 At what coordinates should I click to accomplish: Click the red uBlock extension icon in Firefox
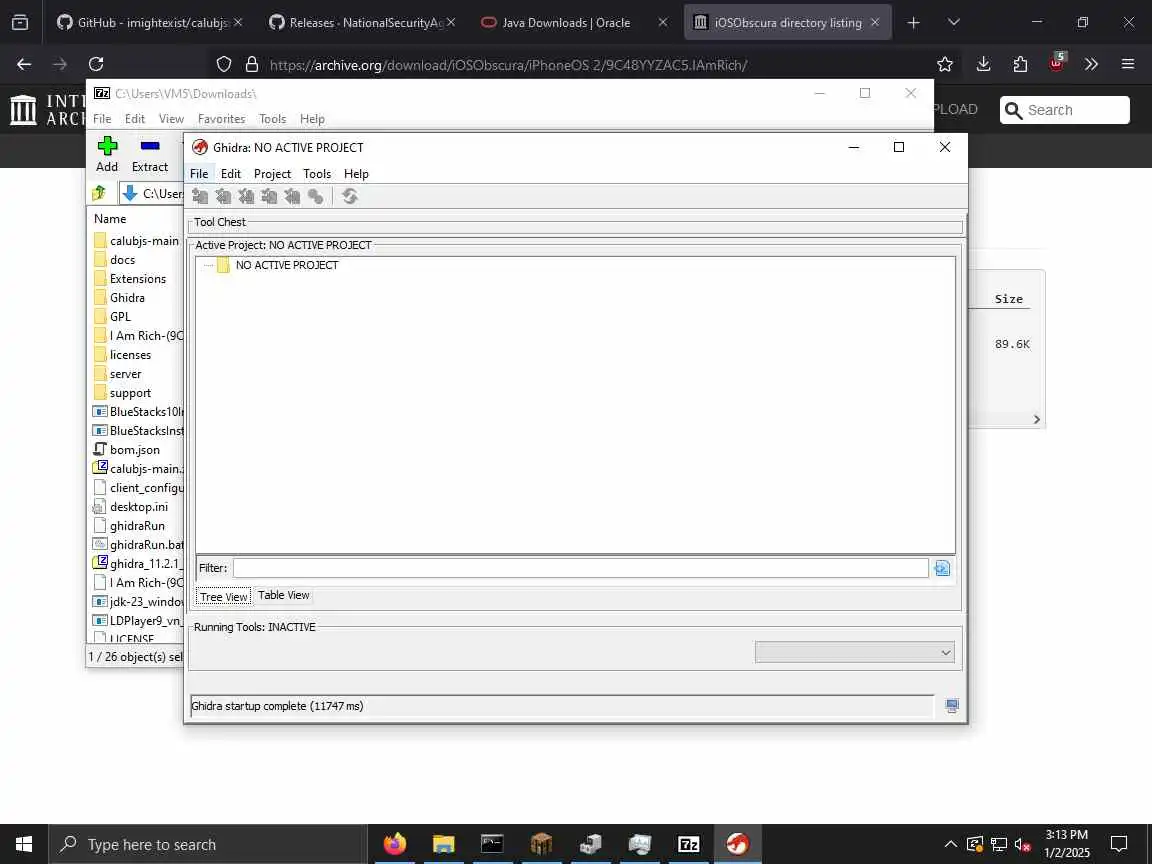[x=1056, y=63]
